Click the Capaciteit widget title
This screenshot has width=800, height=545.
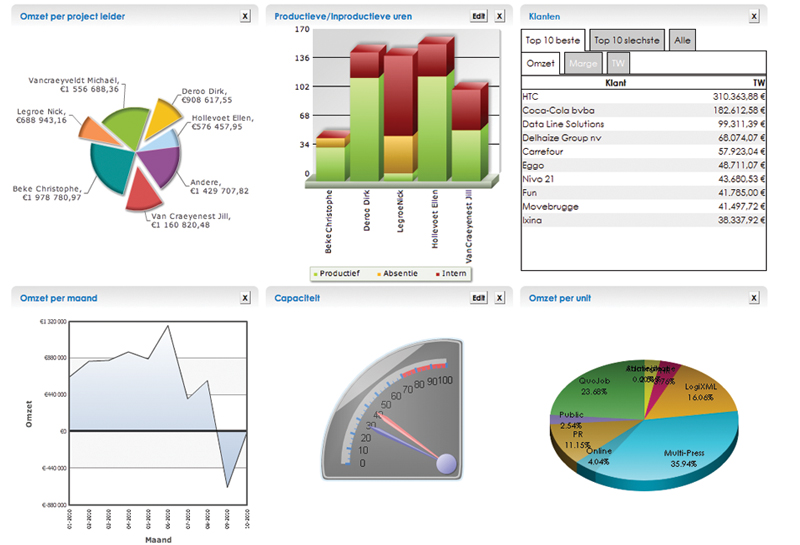pos(297,298)
